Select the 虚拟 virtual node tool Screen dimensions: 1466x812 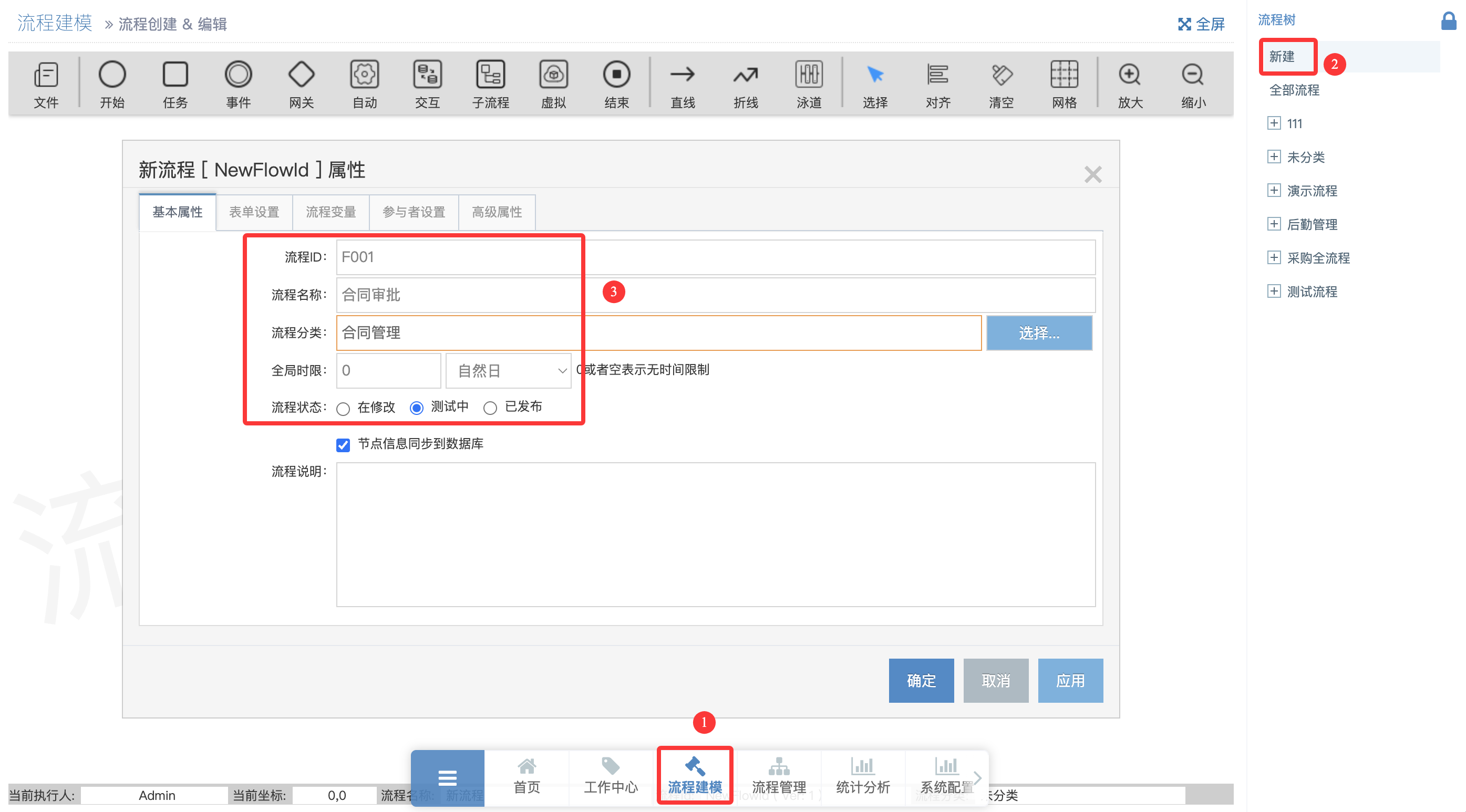point(554,86)
